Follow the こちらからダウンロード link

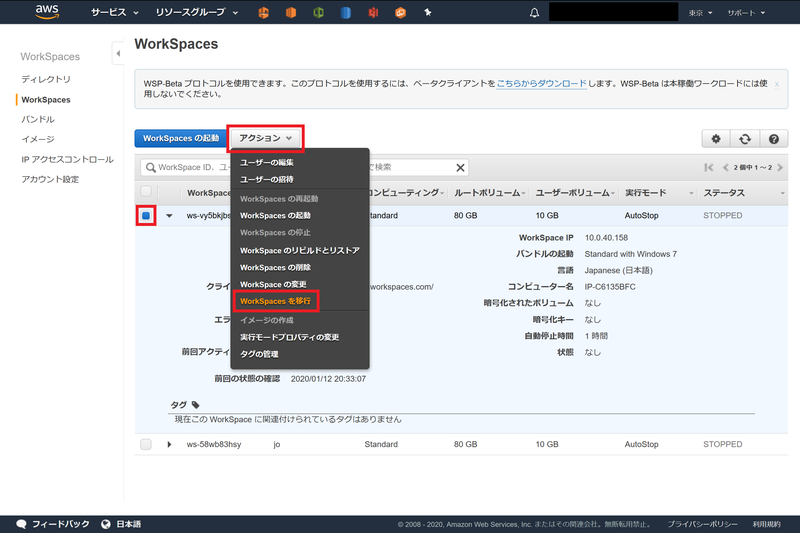coord(541,83)
